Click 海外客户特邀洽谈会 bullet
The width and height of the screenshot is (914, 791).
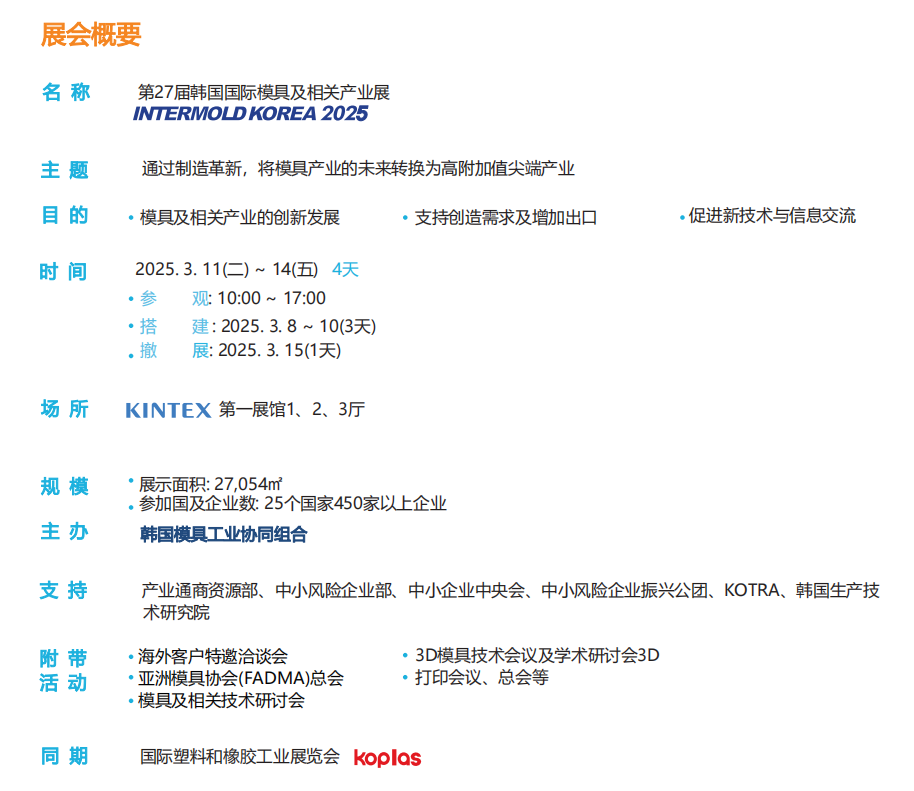213,656
